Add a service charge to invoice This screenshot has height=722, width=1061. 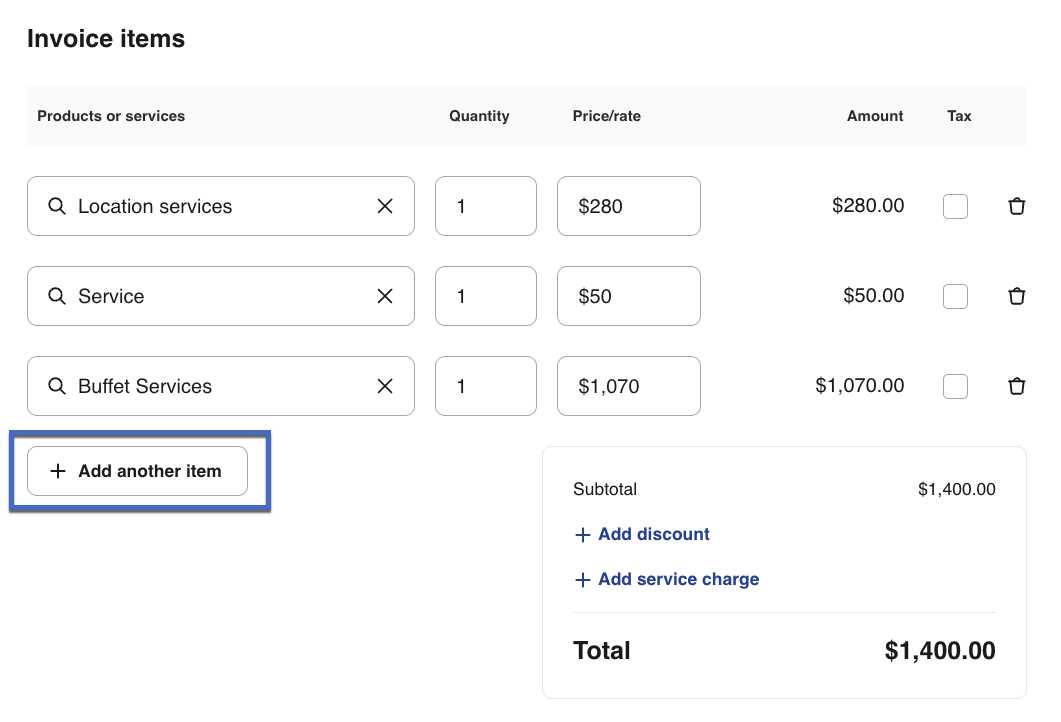[x=667, y=580]
